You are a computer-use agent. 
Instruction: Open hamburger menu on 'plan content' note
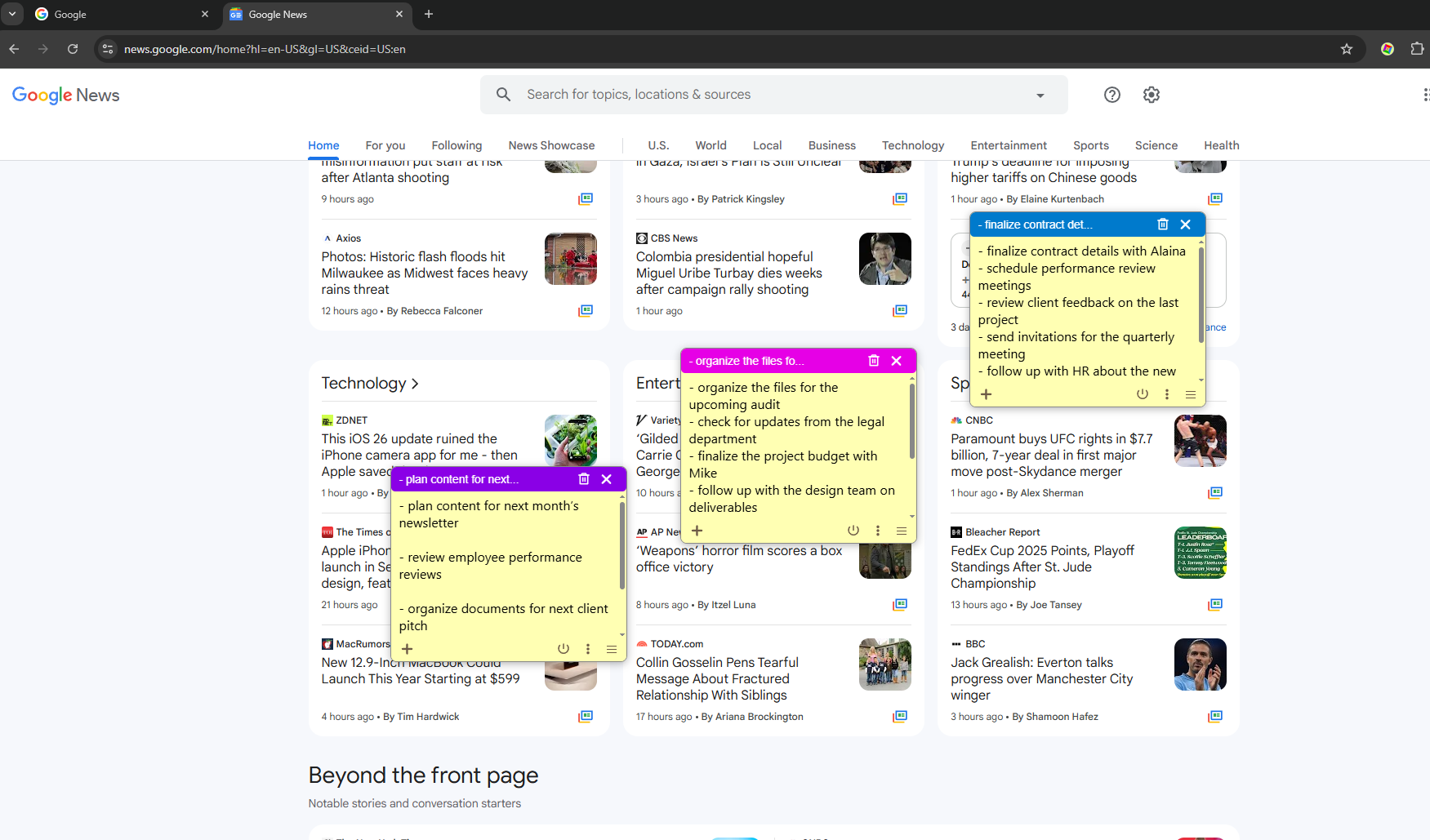pos(612,649)
